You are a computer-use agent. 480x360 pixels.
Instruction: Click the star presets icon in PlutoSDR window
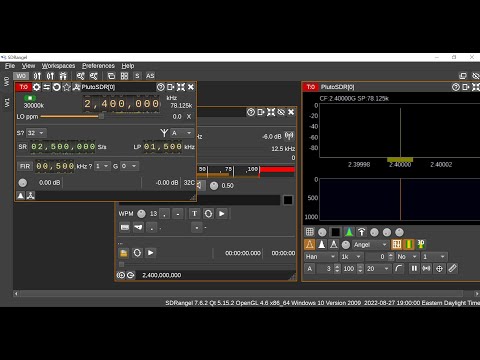pos(66,87)
